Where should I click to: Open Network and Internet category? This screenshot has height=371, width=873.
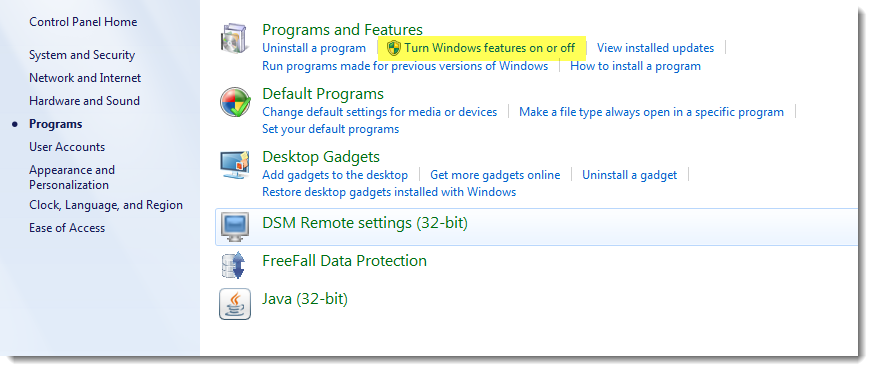(x=85, y=78)
